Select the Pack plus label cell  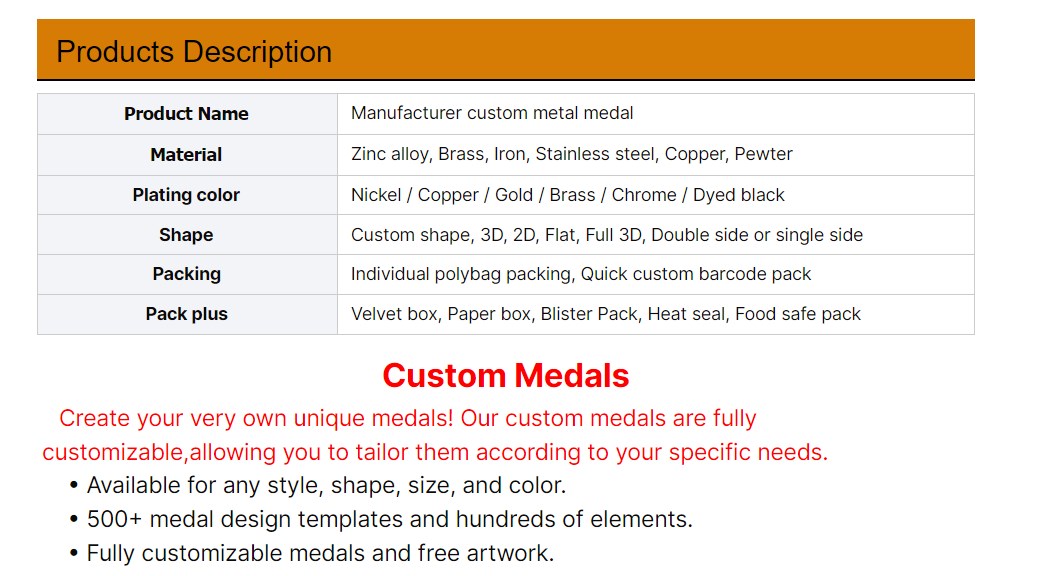click(187, 314)
